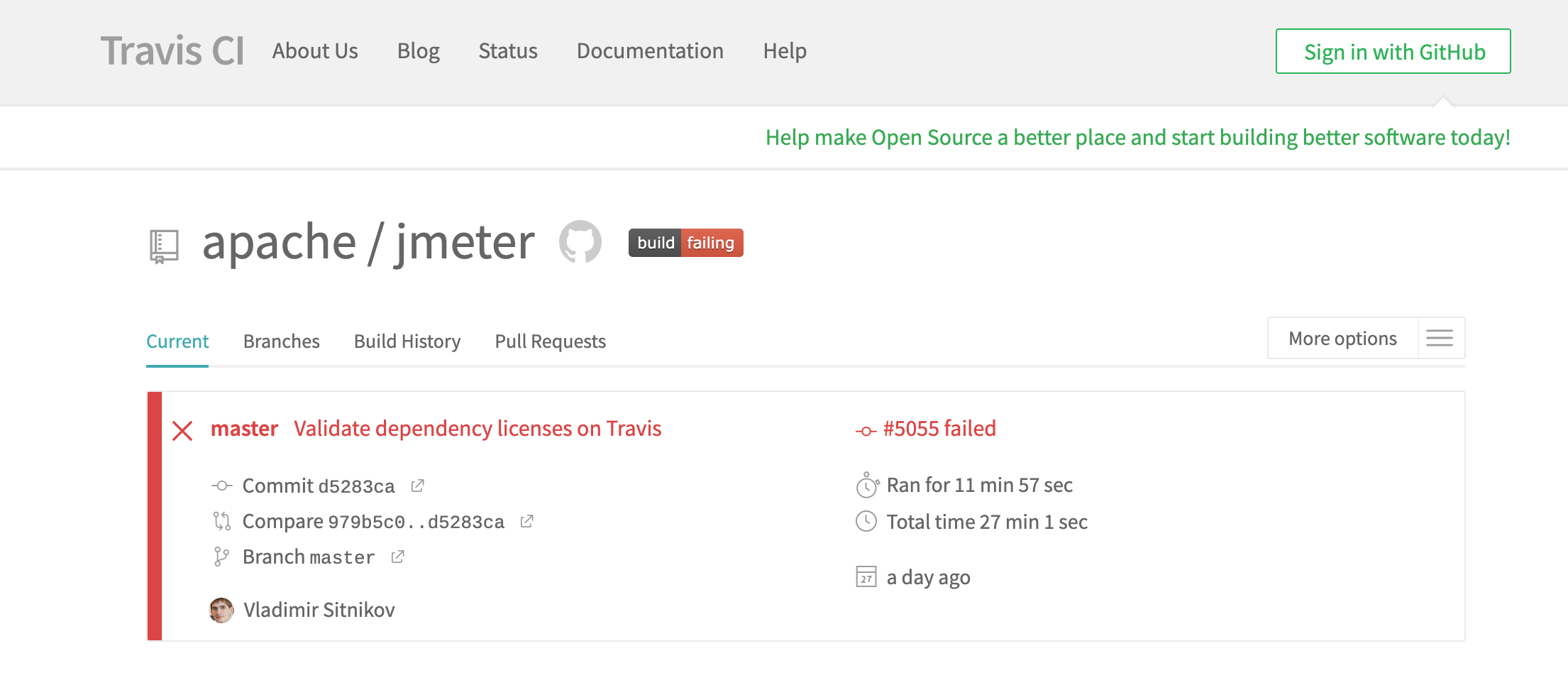Screen dimensions: 1568x690
Task: Click the Open Source promotional link
Action: tap(1138, 137)
